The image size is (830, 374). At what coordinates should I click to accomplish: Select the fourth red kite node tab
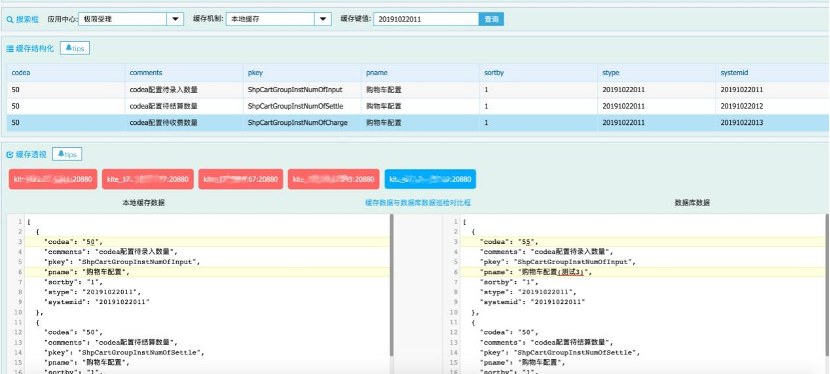(x=333, y=179)
